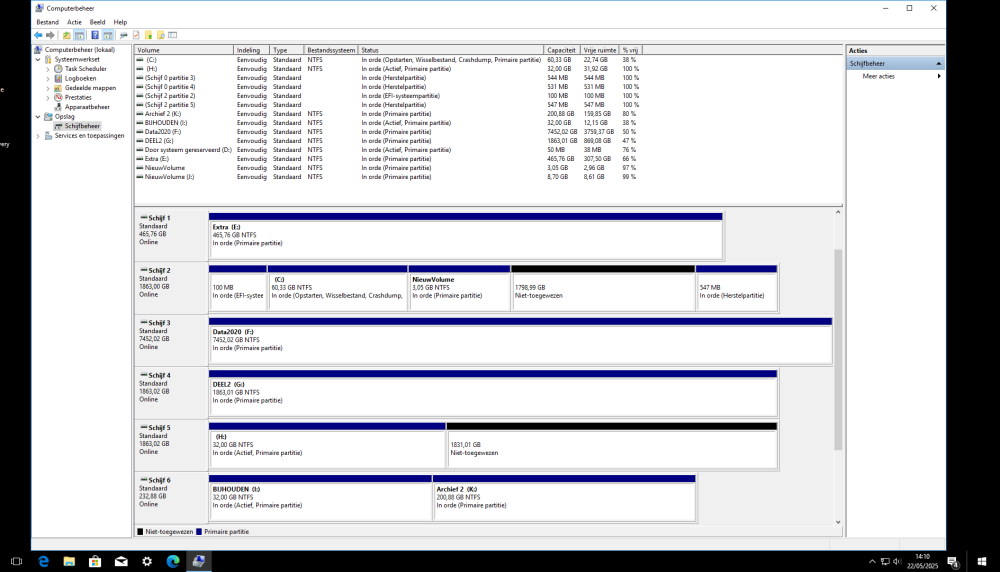Select Schijfbeheer in the left tree
This screenshot has height=572, width=1000.
[82, 126]
